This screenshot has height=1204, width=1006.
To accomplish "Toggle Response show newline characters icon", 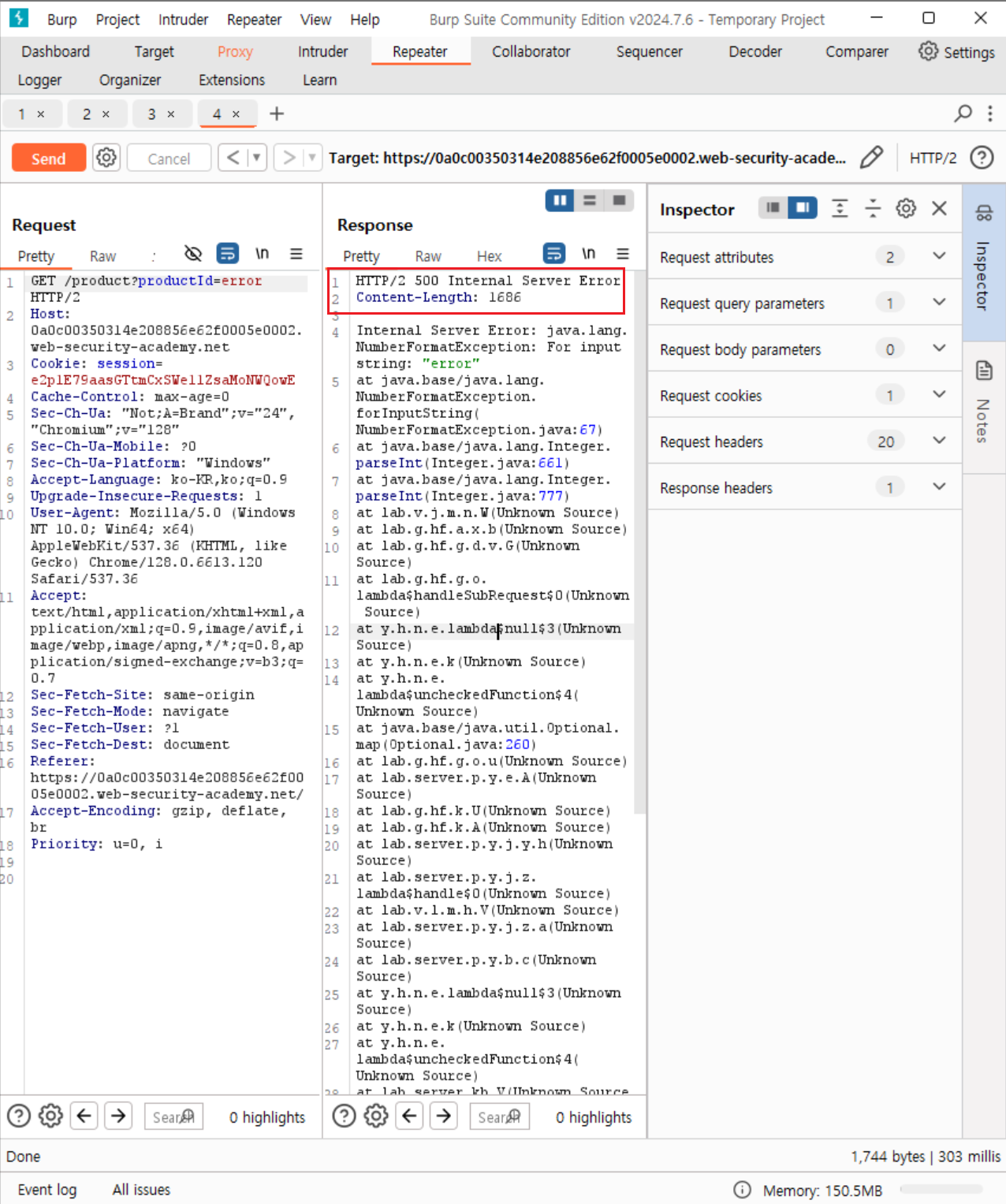I will point(588,254).
